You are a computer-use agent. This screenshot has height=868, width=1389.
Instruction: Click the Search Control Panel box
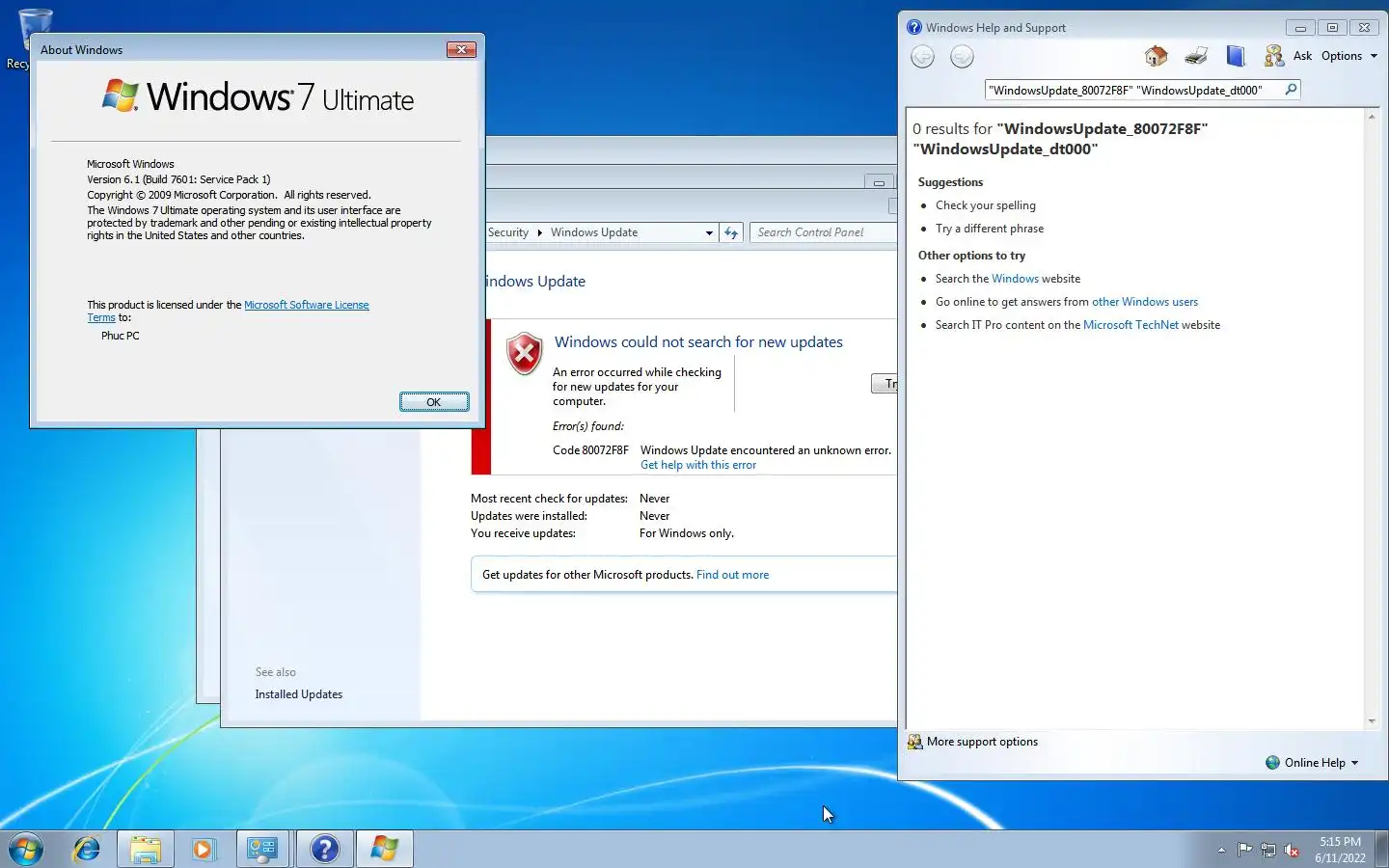coord(822,232)
